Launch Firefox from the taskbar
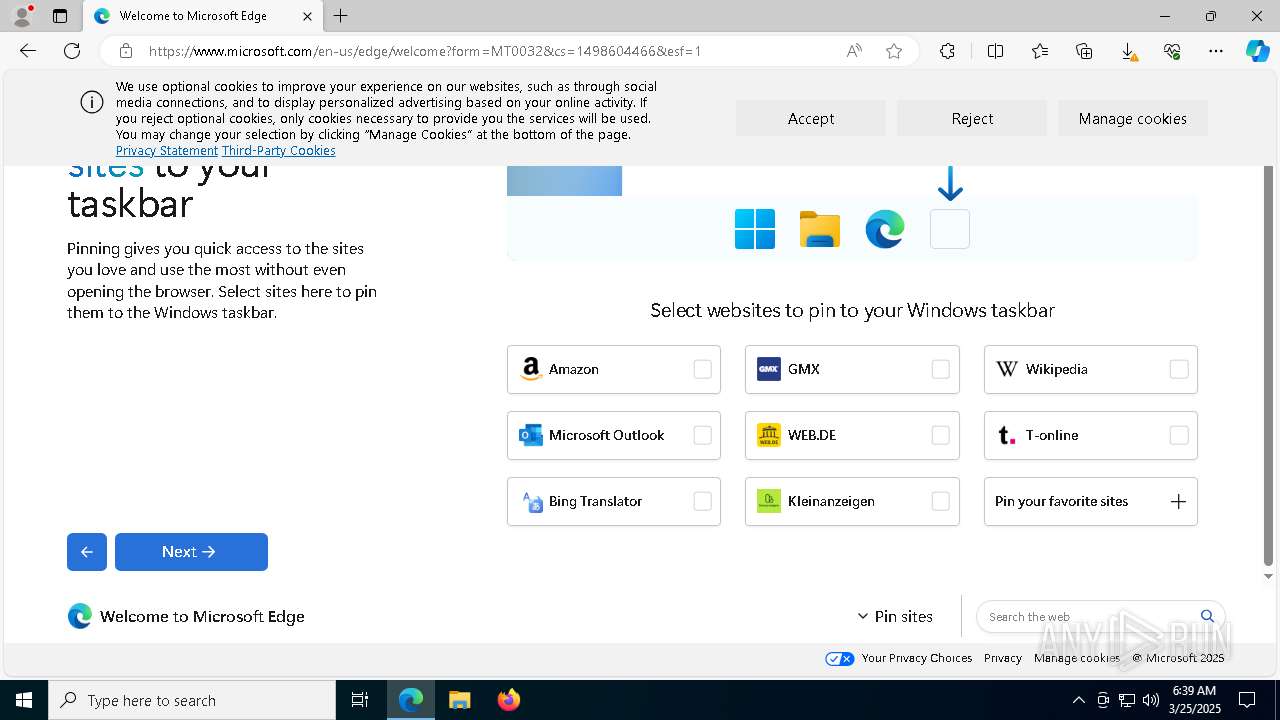1280x720 pixels. point(508,700)
